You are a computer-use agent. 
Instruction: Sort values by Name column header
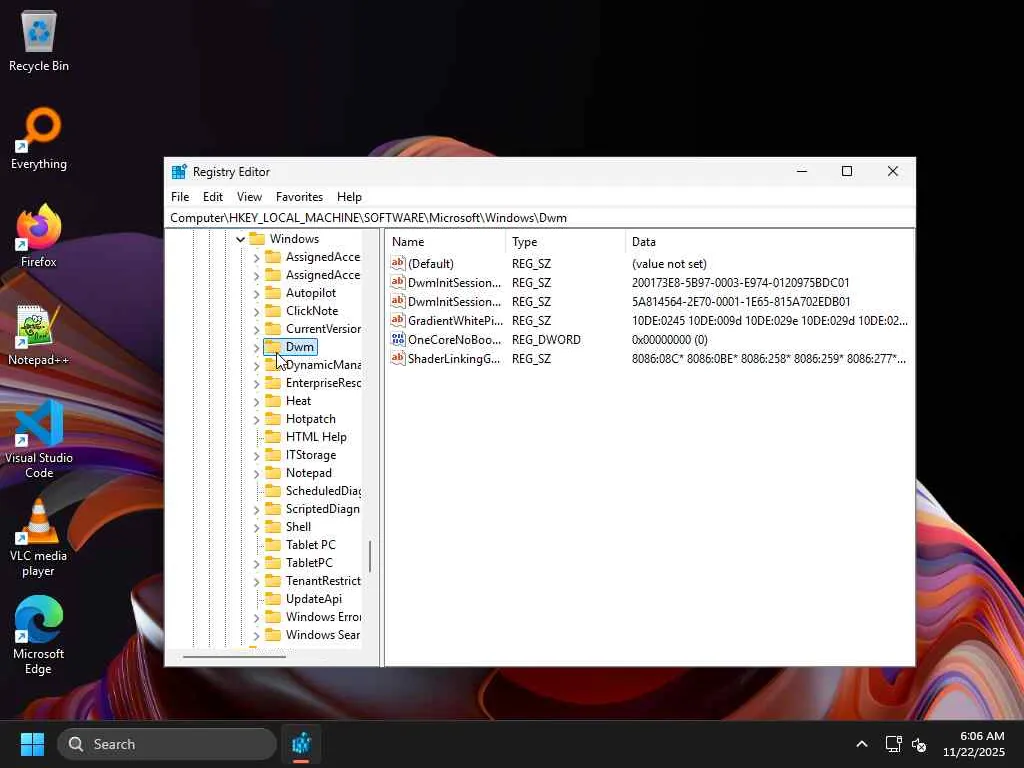coord(445,242)
